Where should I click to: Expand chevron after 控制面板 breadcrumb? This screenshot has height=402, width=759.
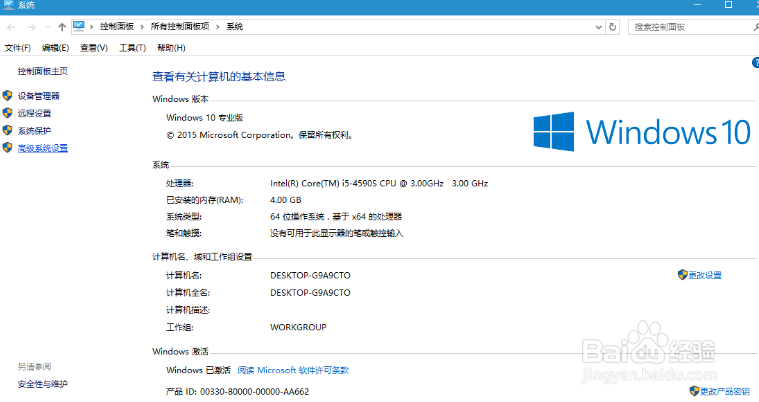coord(142,27)
